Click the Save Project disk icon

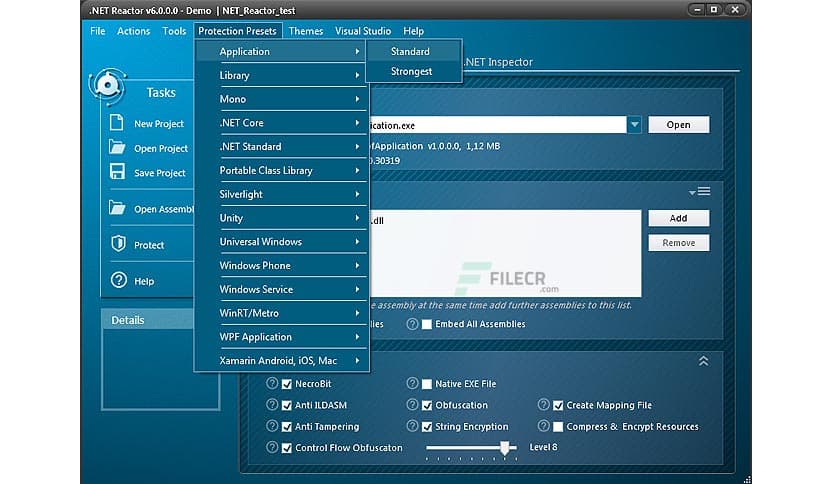(x=117, y=172)
